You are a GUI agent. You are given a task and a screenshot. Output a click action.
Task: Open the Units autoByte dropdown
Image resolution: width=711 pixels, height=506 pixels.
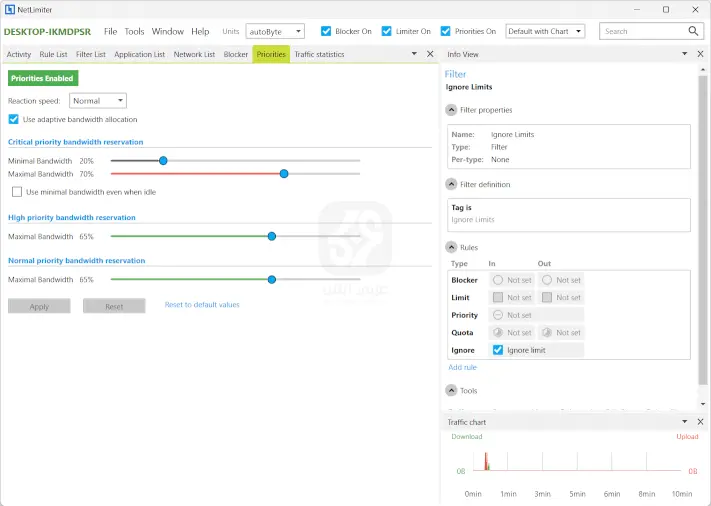pyautogui.click(x=275, y=32)
